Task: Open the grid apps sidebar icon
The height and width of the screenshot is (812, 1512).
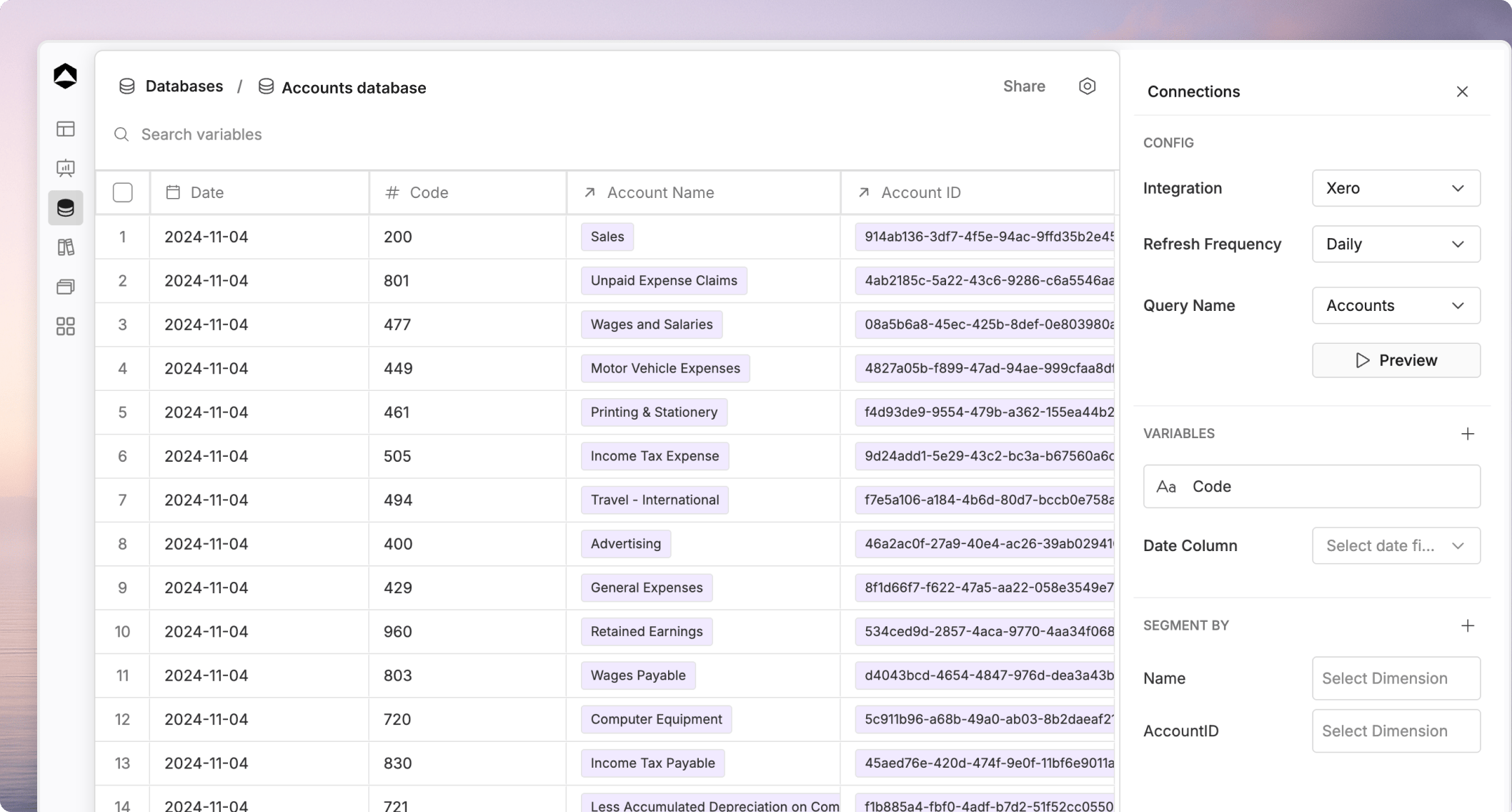Action: [x=65, y=327]
